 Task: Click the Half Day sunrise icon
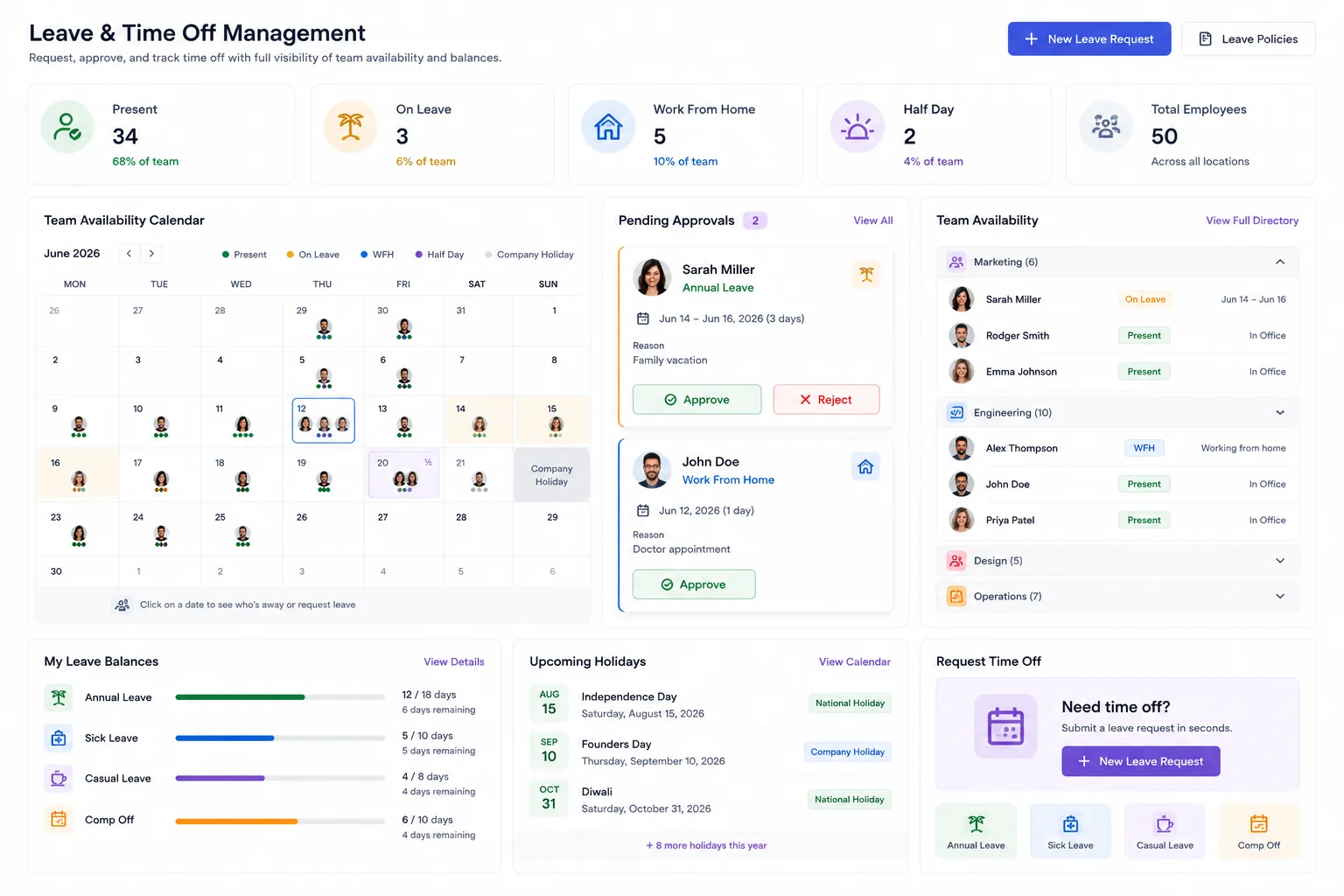[x=857, y=127]
